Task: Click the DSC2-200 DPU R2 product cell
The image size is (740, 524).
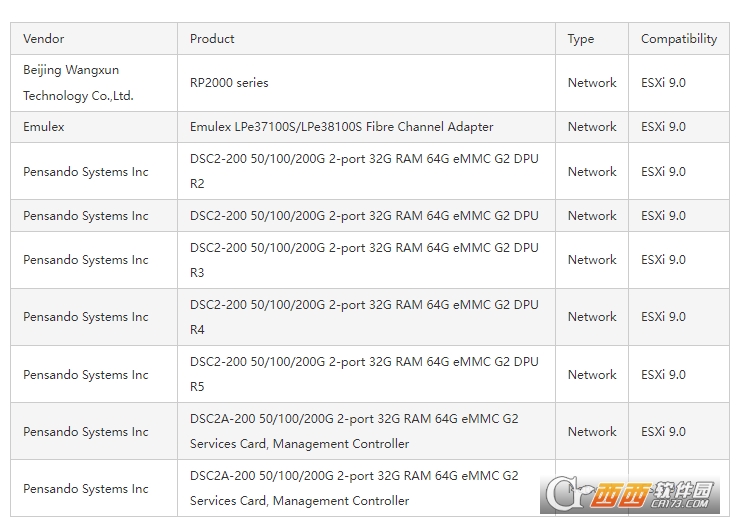Action: [364, 171]
